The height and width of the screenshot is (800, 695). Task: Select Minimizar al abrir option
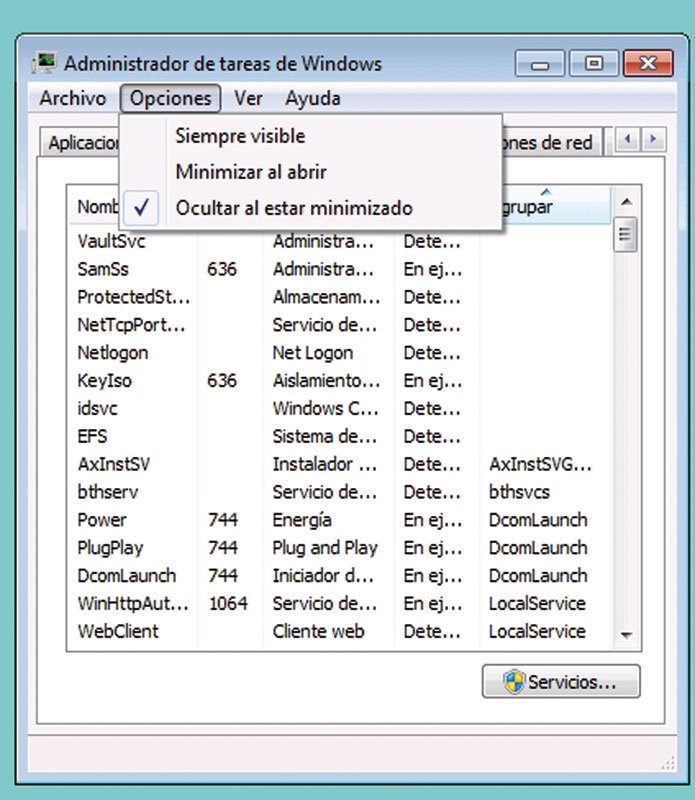[311, 172]
